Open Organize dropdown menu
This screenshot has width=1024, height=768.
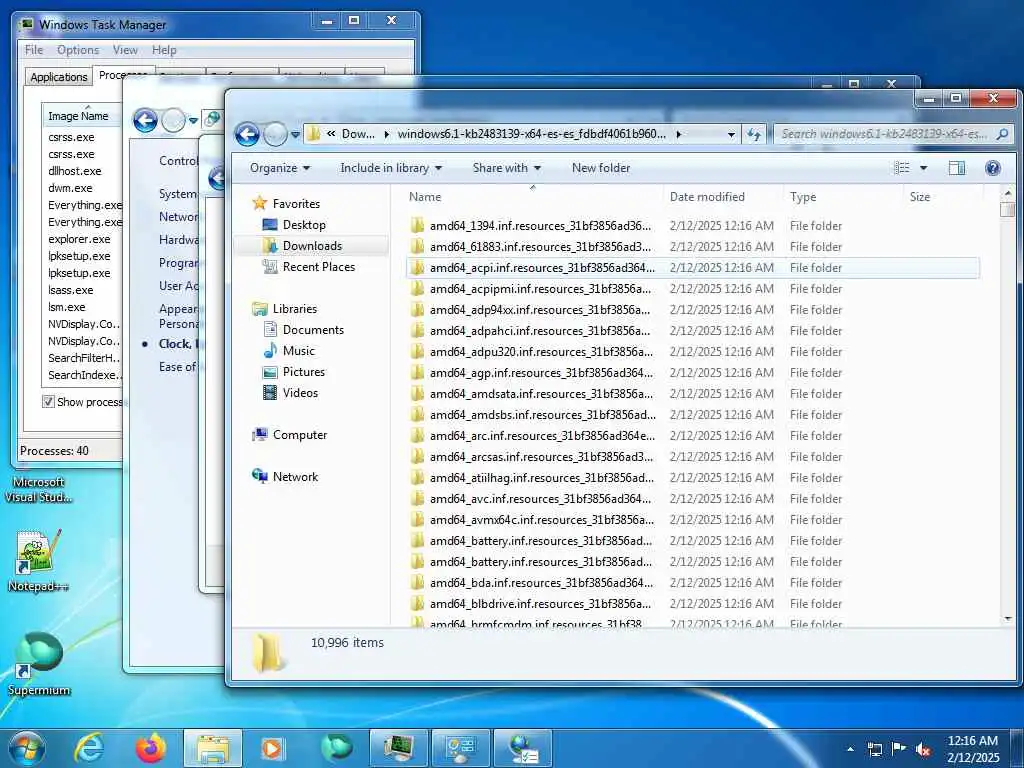point(280,168)
